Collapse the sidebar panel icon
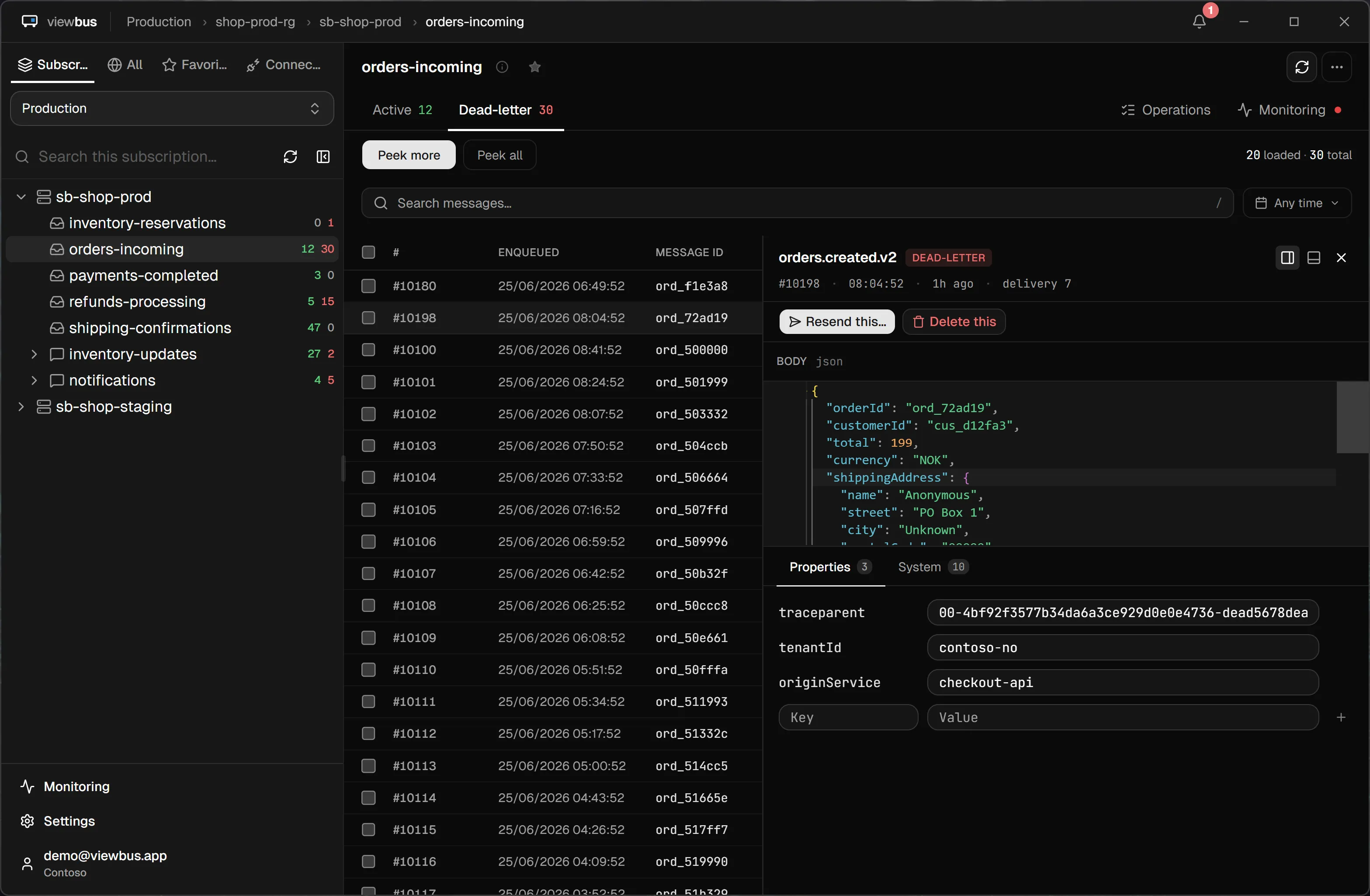This screenshot has height=896, width=1370. point(323,156)
